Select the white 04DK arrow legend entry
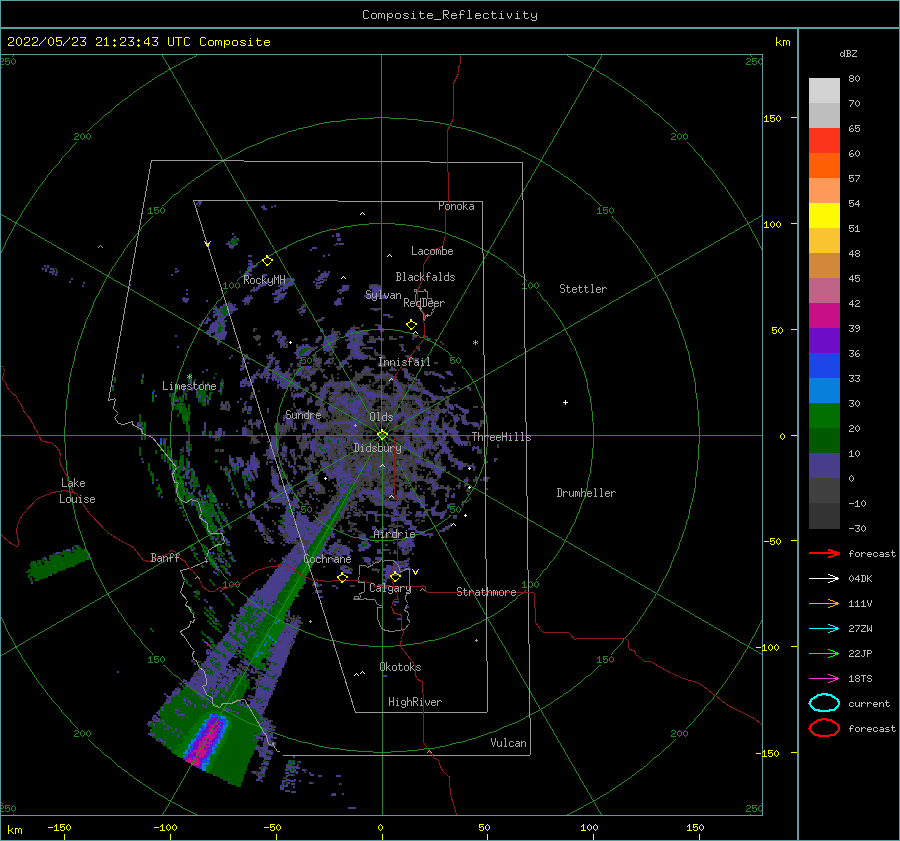Image resolution: width=900 pixels, height=841 pixels. click(x=824, y=578)
